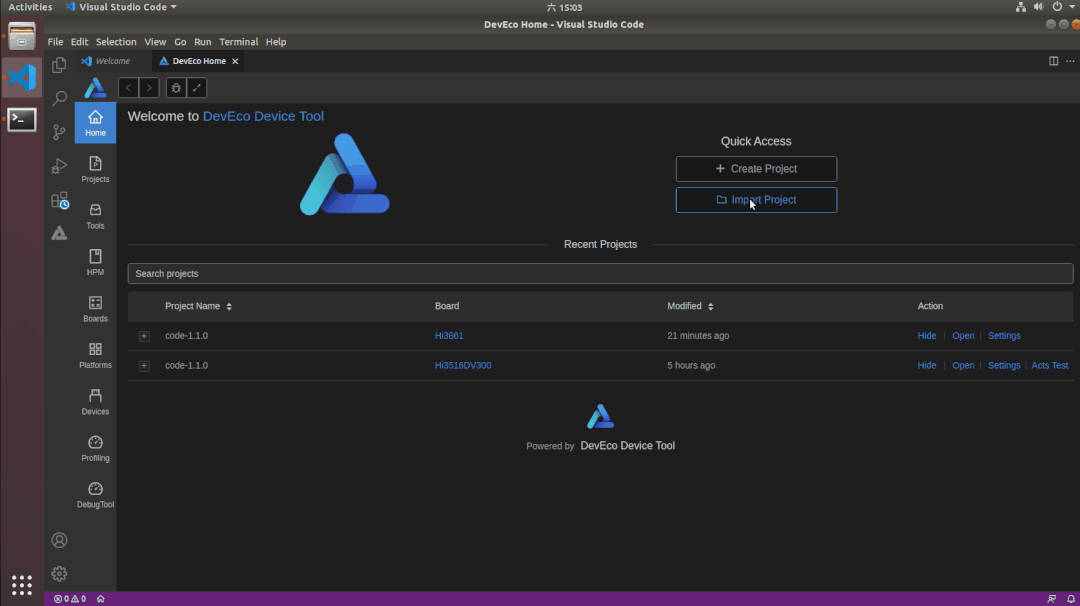
Task: Click the Hi3516DV300 board link
Action: point(463,366)
